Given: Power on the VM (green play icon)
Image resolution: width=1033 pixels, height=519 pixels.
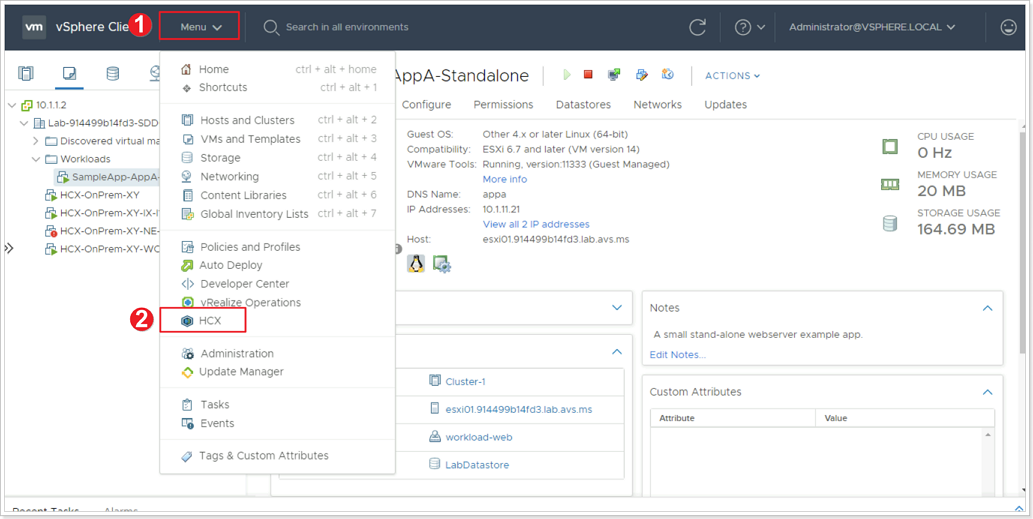Looking at the screenshot, I should click(x=567, y=75).
